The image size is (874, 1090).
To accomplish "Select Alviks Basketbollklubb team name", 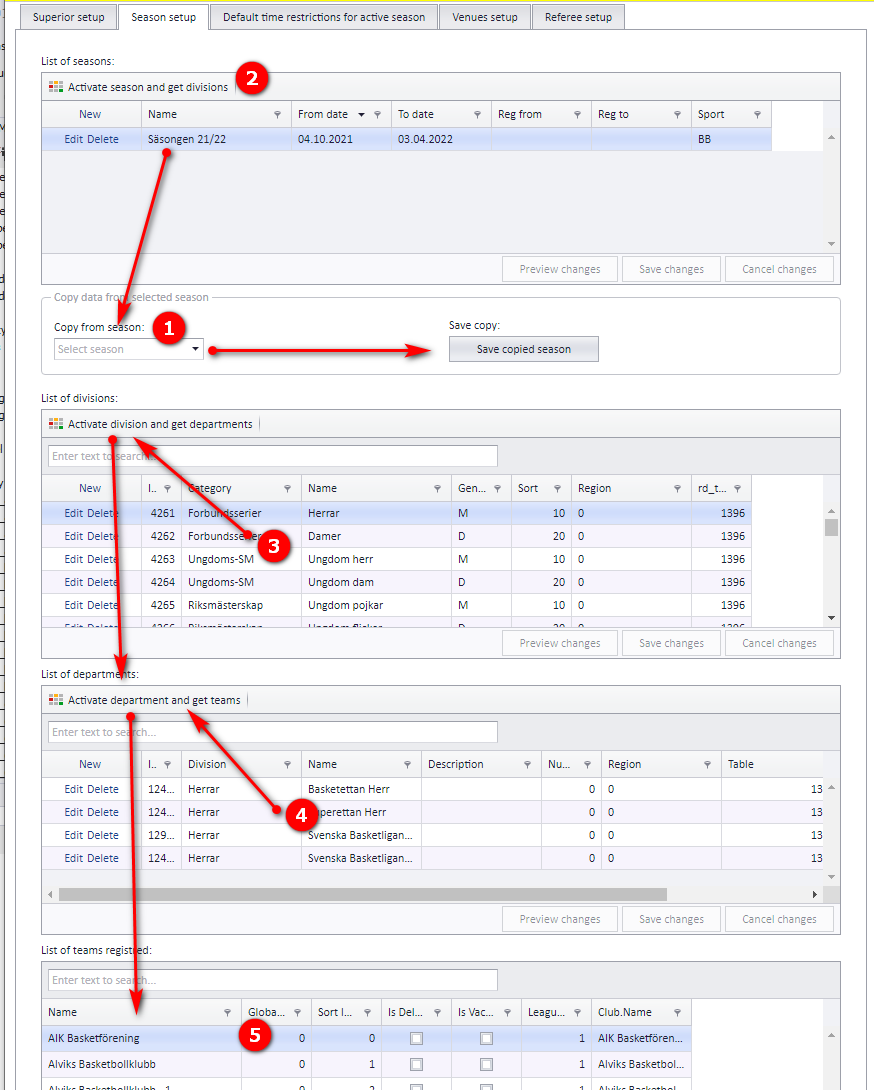I will point(102,1064).
